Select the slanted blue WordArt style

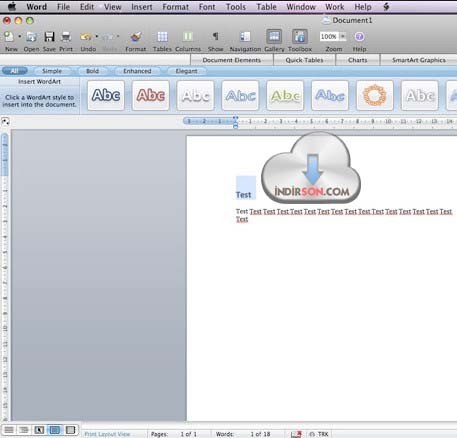click(330, 95)
